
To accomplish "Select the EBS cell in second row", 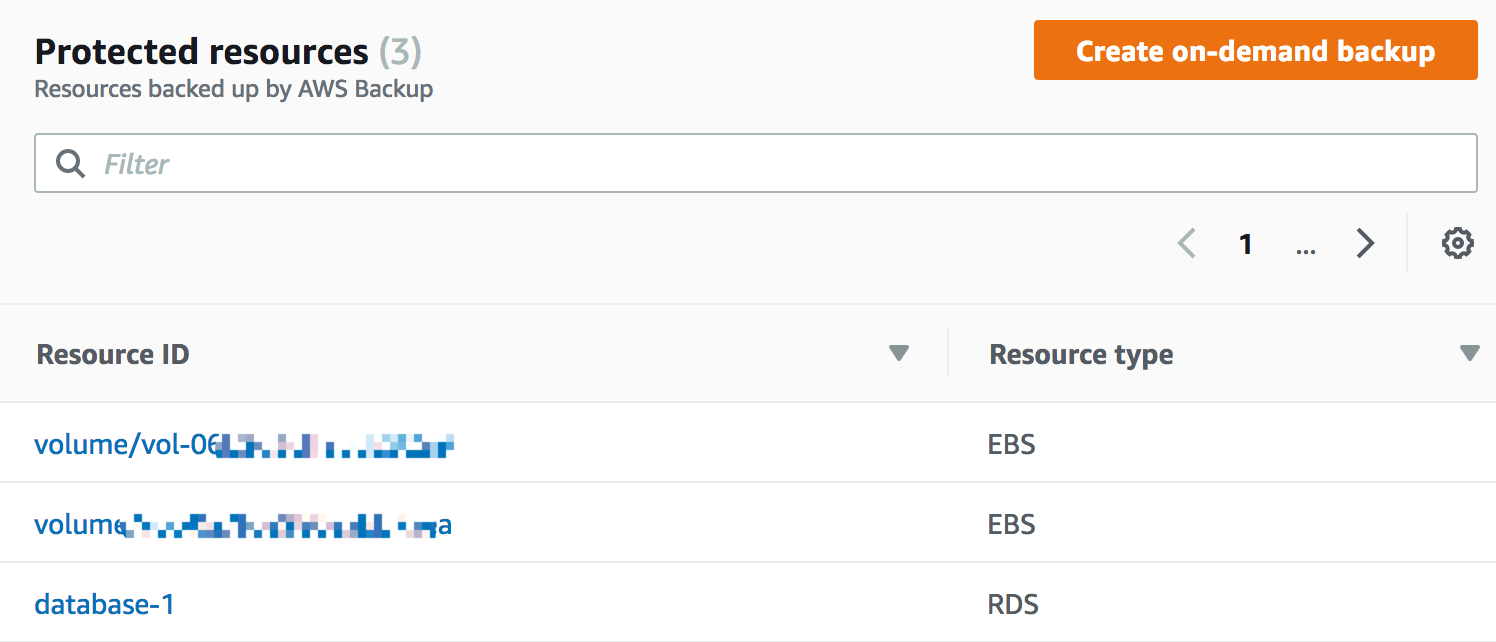I will click(x=1011, y=523).
